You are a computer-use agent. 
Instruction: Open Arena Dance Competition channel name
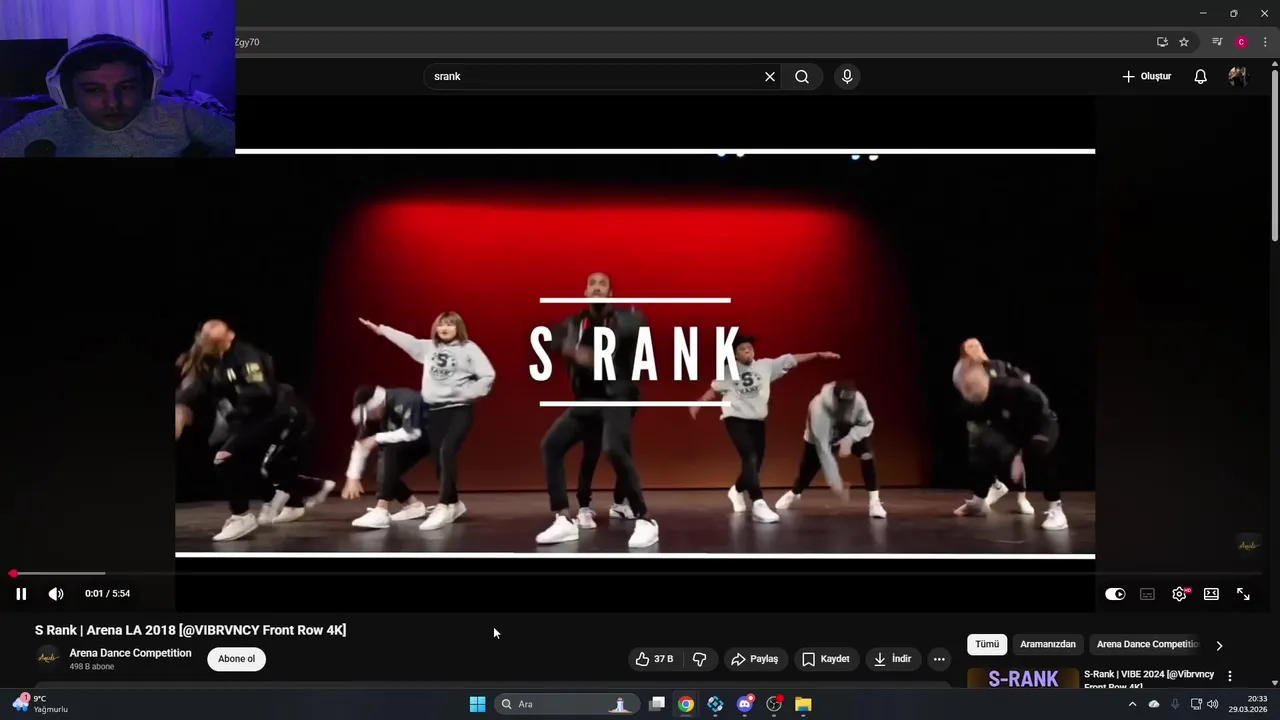(x=130, y=653)
